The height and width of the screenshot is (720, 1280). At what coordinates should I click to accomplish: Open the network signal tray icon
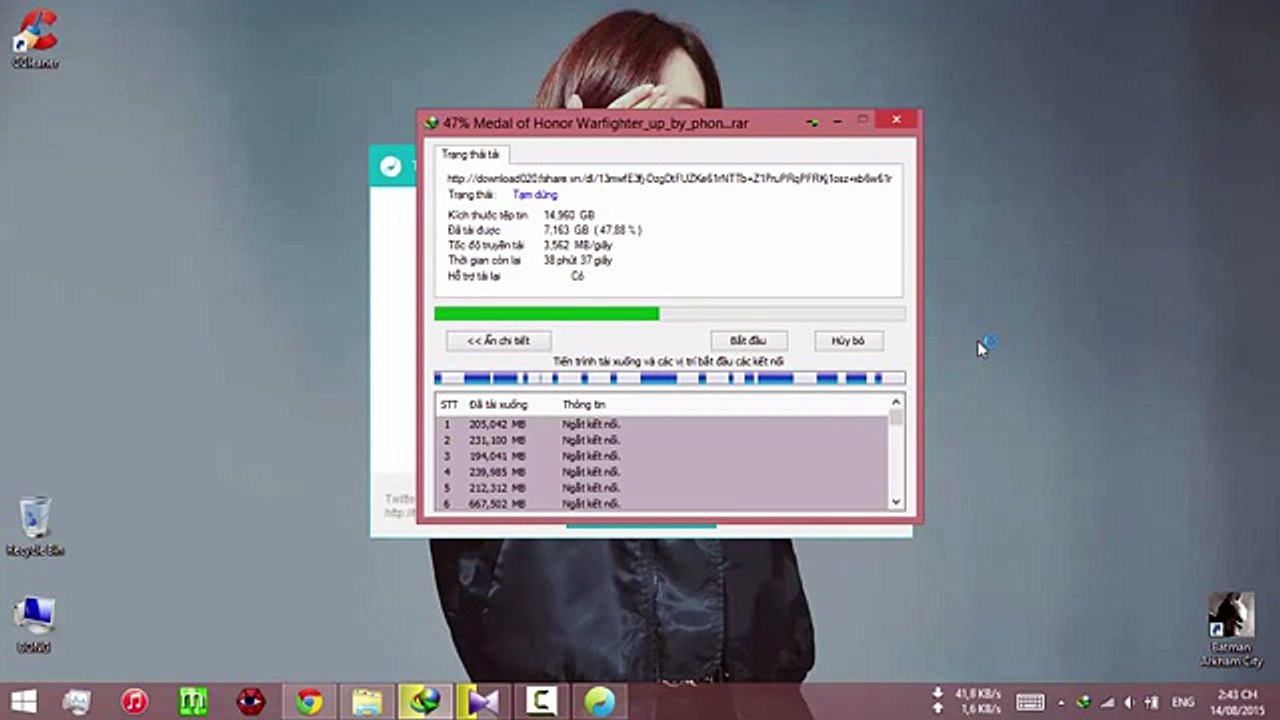point(1108,702)
